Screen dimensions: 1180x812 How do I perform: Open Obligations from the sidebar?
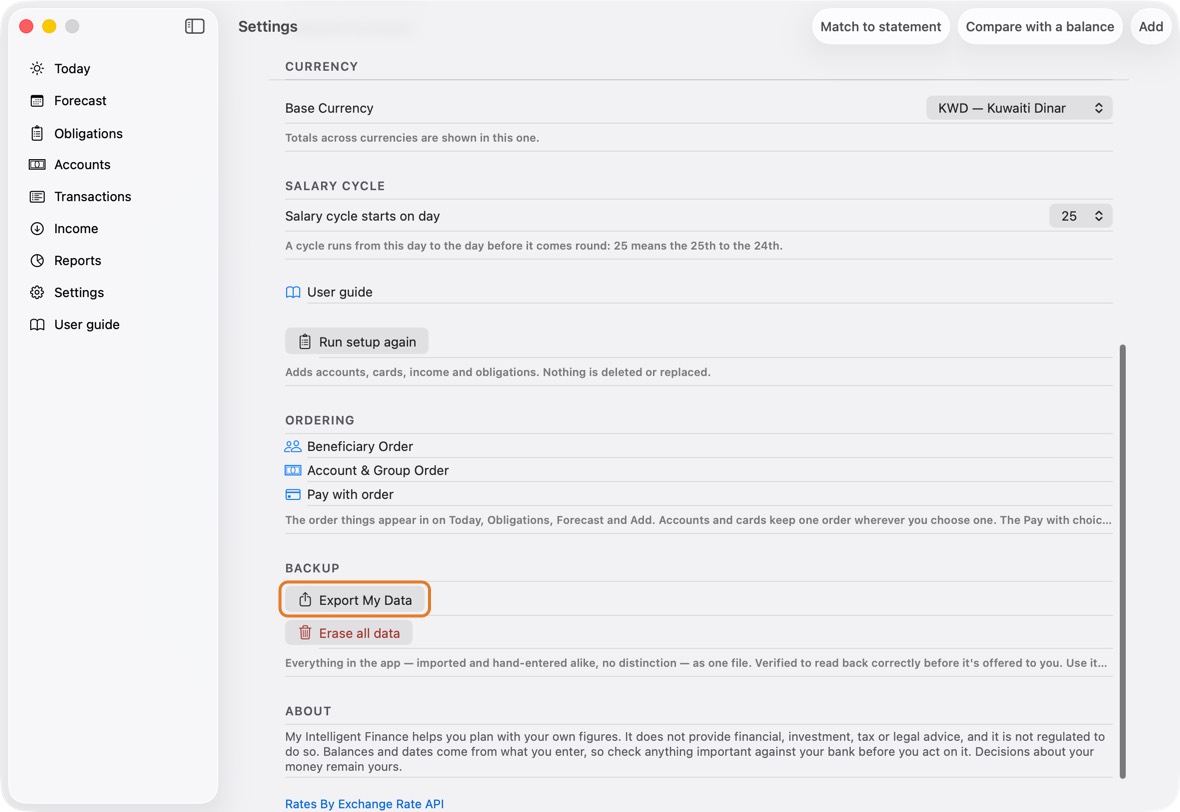(x=88, y=133)
